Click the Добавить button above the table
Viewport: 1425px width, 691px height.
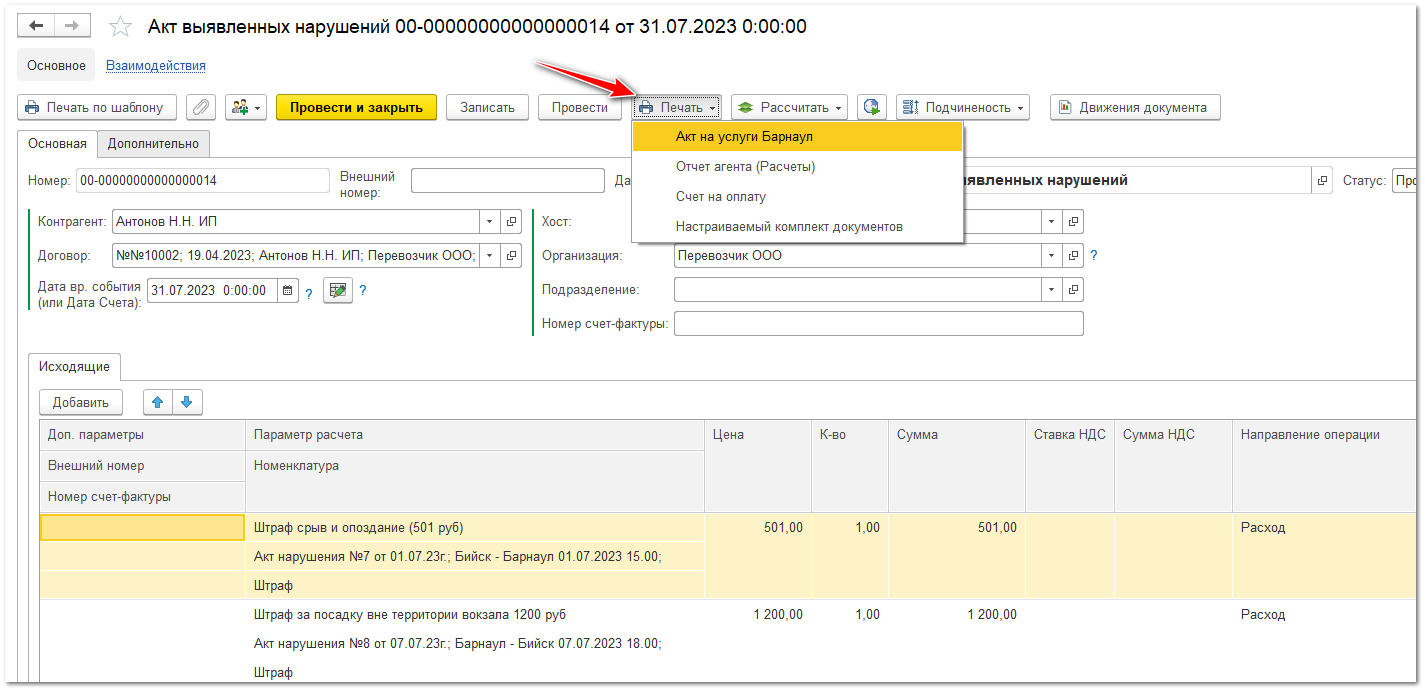[81, 402]
